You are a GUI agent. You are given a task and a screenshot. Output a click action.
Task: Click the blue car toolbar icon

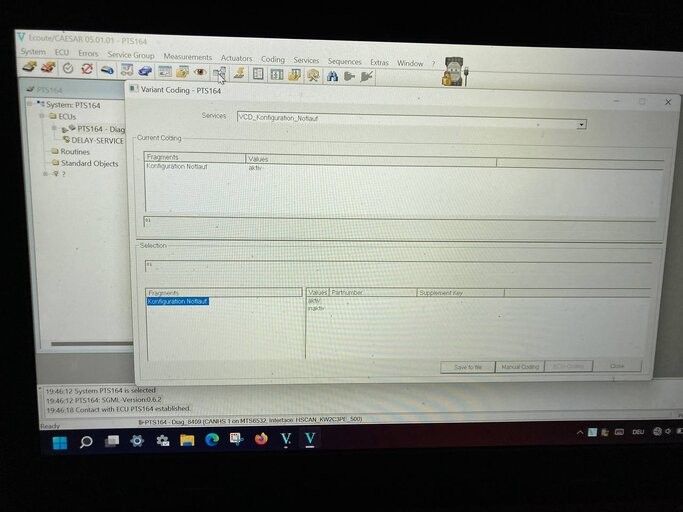145,71
